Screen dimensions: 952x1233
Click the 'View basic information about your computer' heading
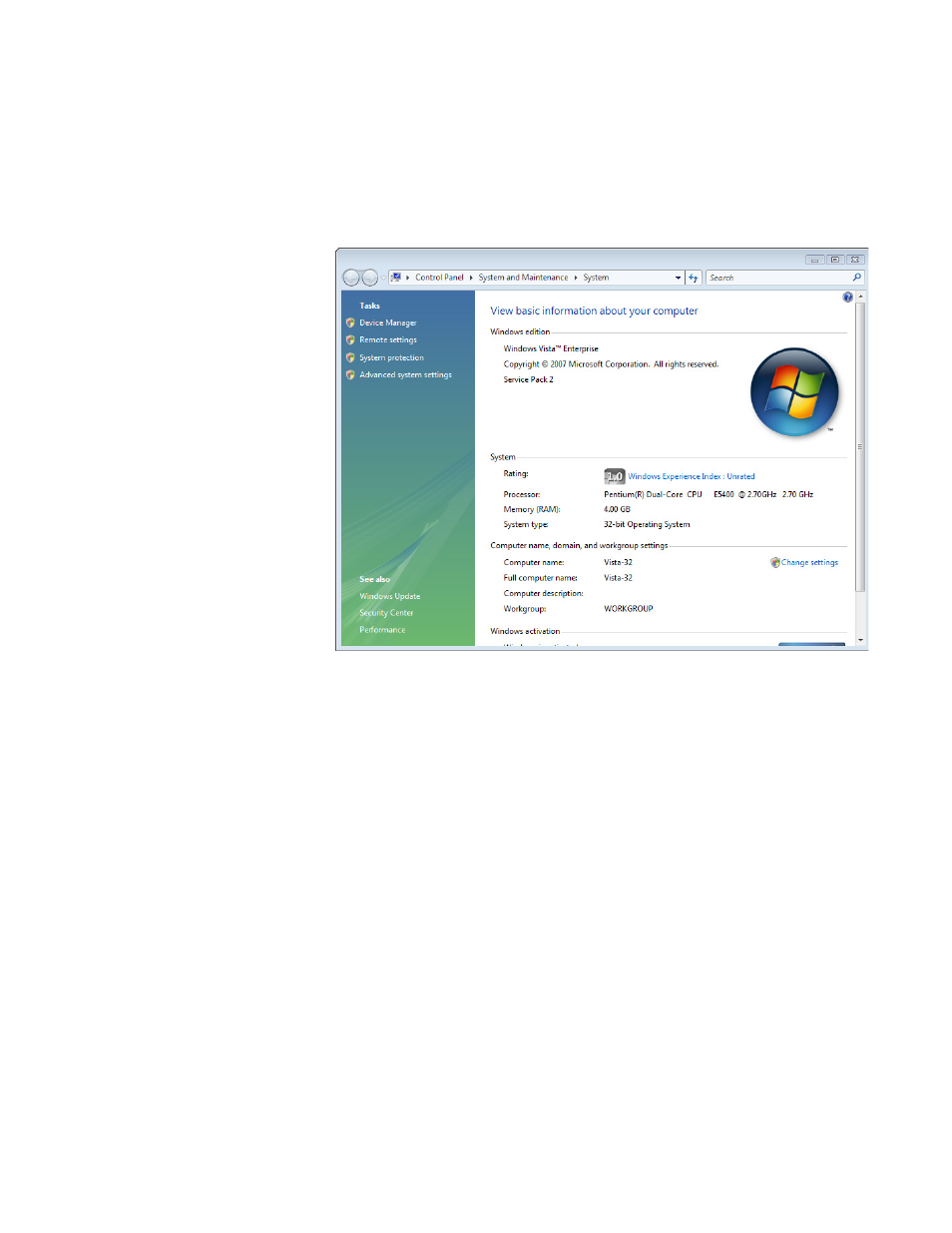[x=594, y=311]
